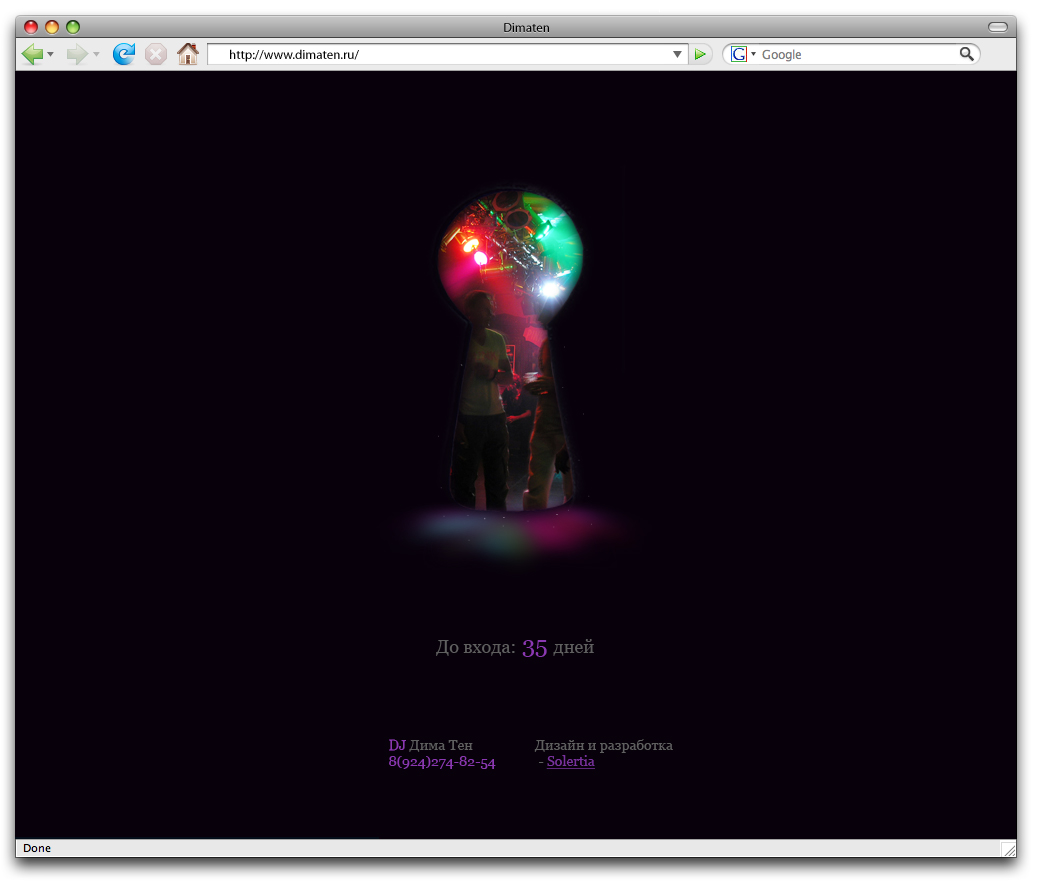This screenshot has height=894, width=1054.
Task: Click the Dimaten window title
Action: pos(526,28)
